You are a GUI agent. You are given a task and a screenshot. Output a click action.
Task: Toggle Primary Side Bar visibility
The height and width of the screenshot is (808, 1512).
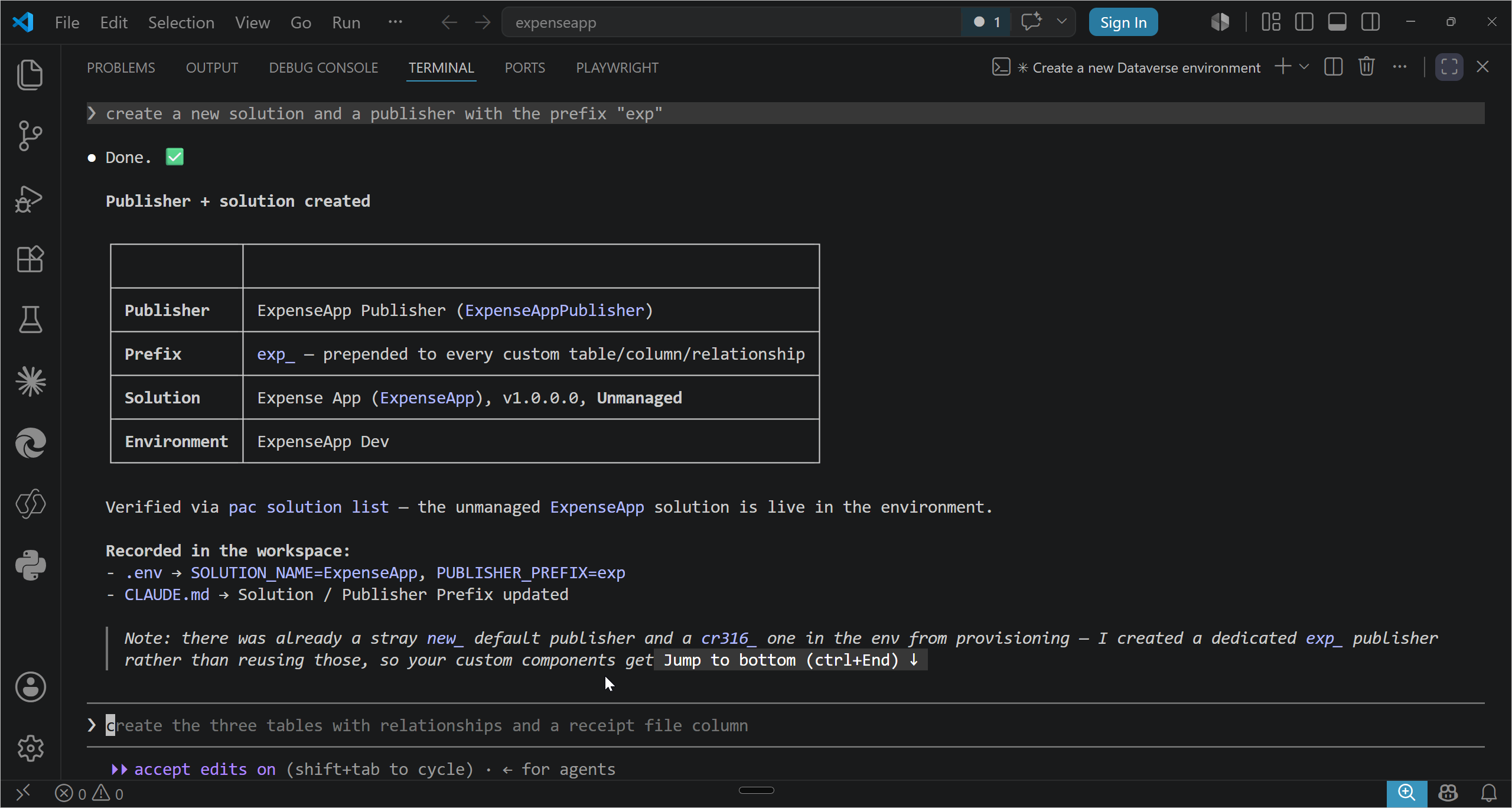1304,22
